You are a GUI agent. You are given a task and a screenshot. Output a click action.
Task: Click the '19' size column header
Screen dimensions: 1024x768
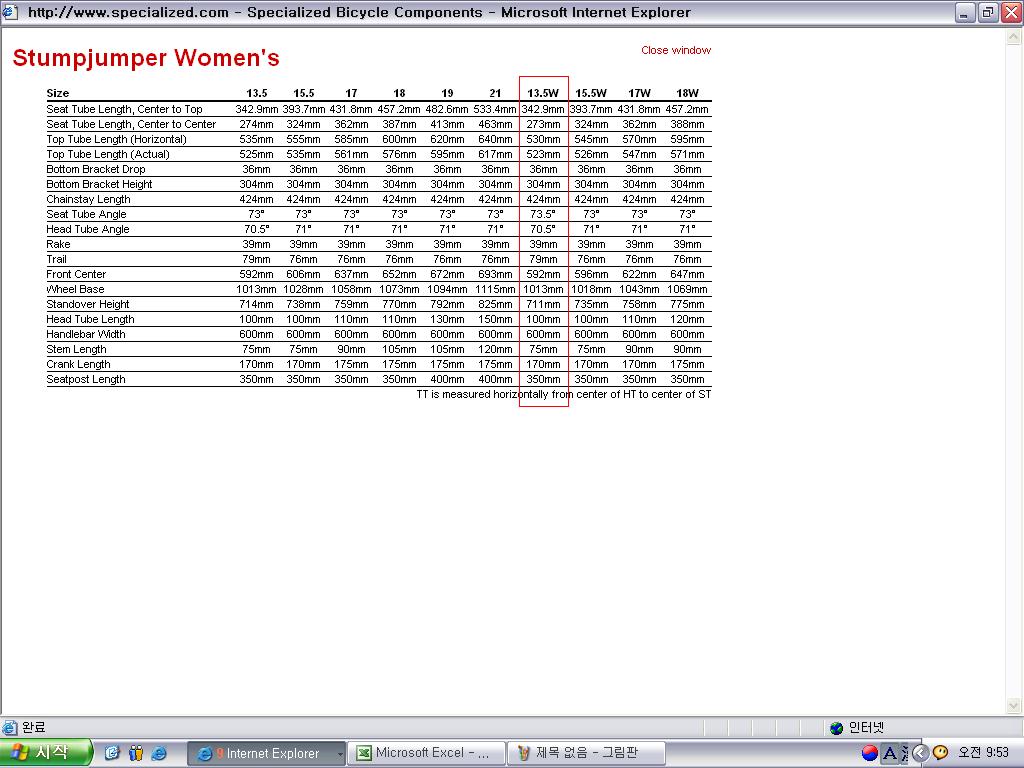coord(447,93)
